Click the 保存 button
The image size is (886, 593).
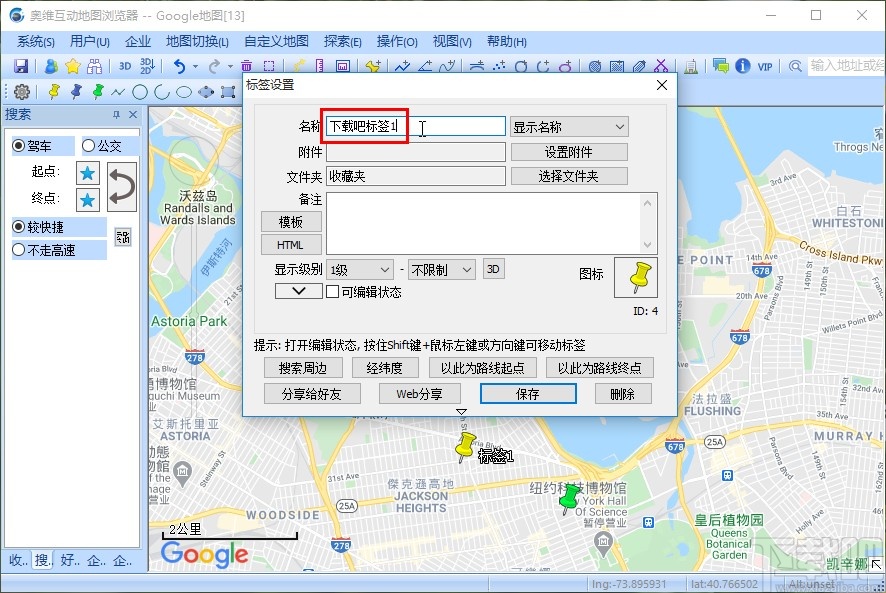[528, 393]
